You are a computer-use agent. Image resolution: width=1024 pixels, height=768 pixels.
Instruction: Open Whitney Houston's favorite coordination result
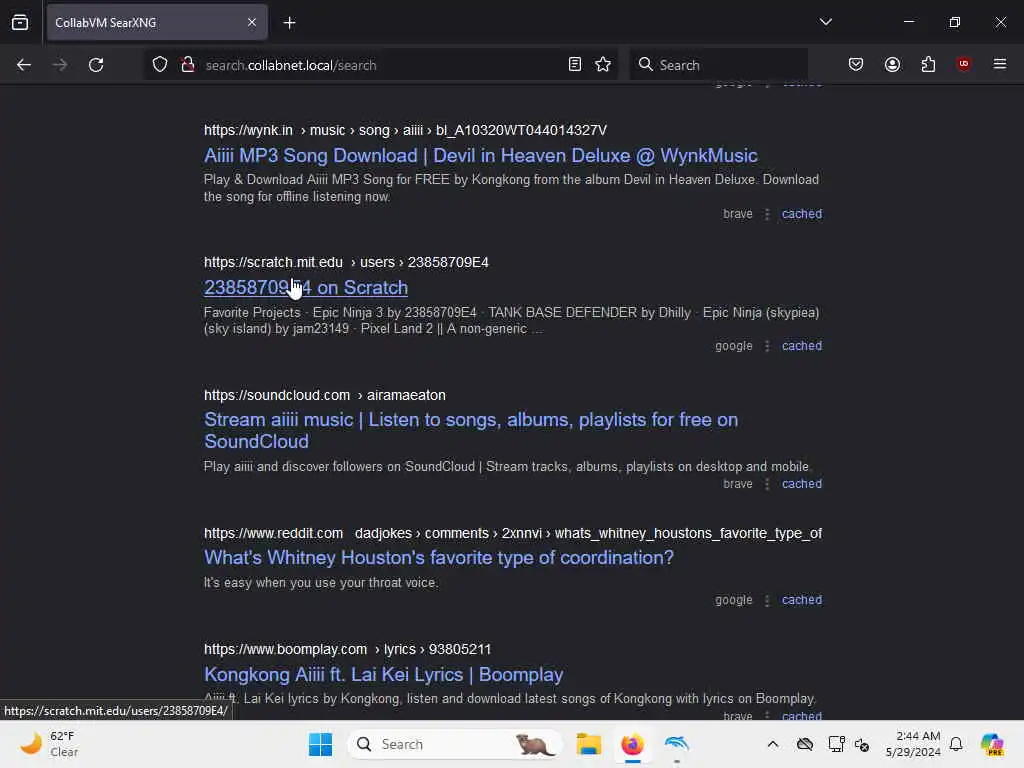coord(439,558)
